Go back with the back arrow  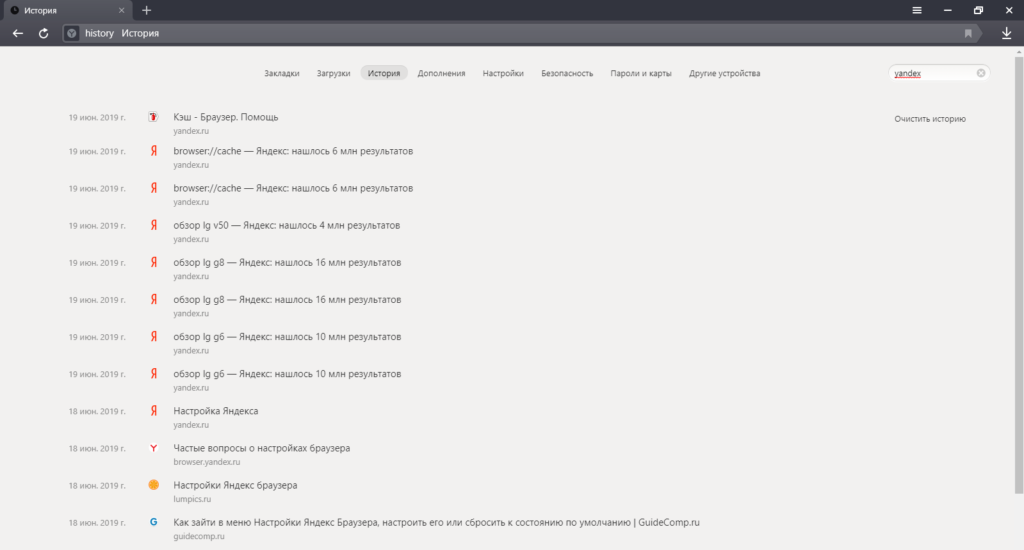point(18,33)
